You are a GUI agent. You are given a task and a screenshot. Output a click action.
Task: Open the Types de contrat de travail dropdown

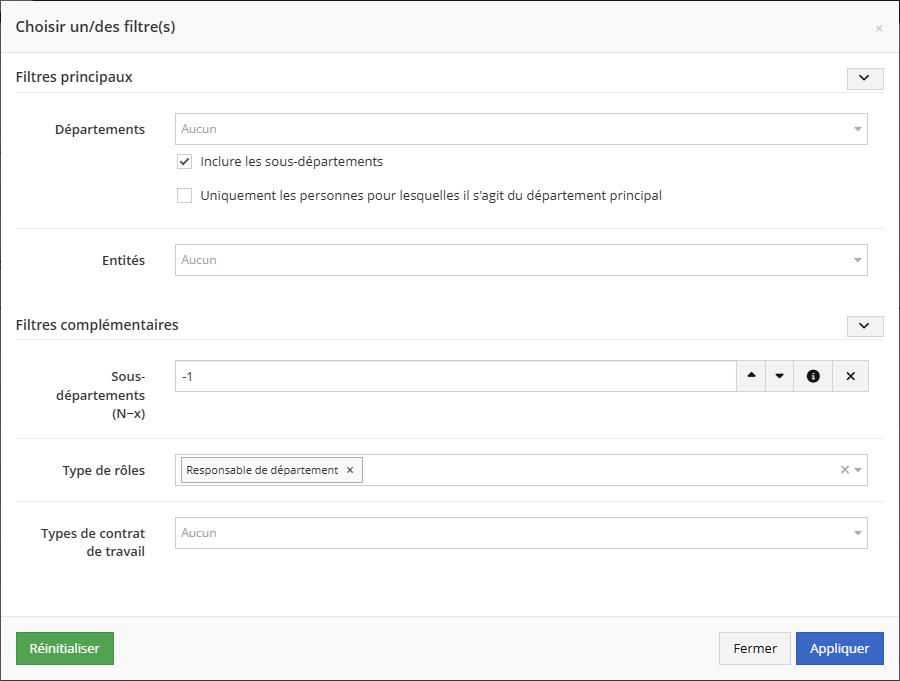520,533
